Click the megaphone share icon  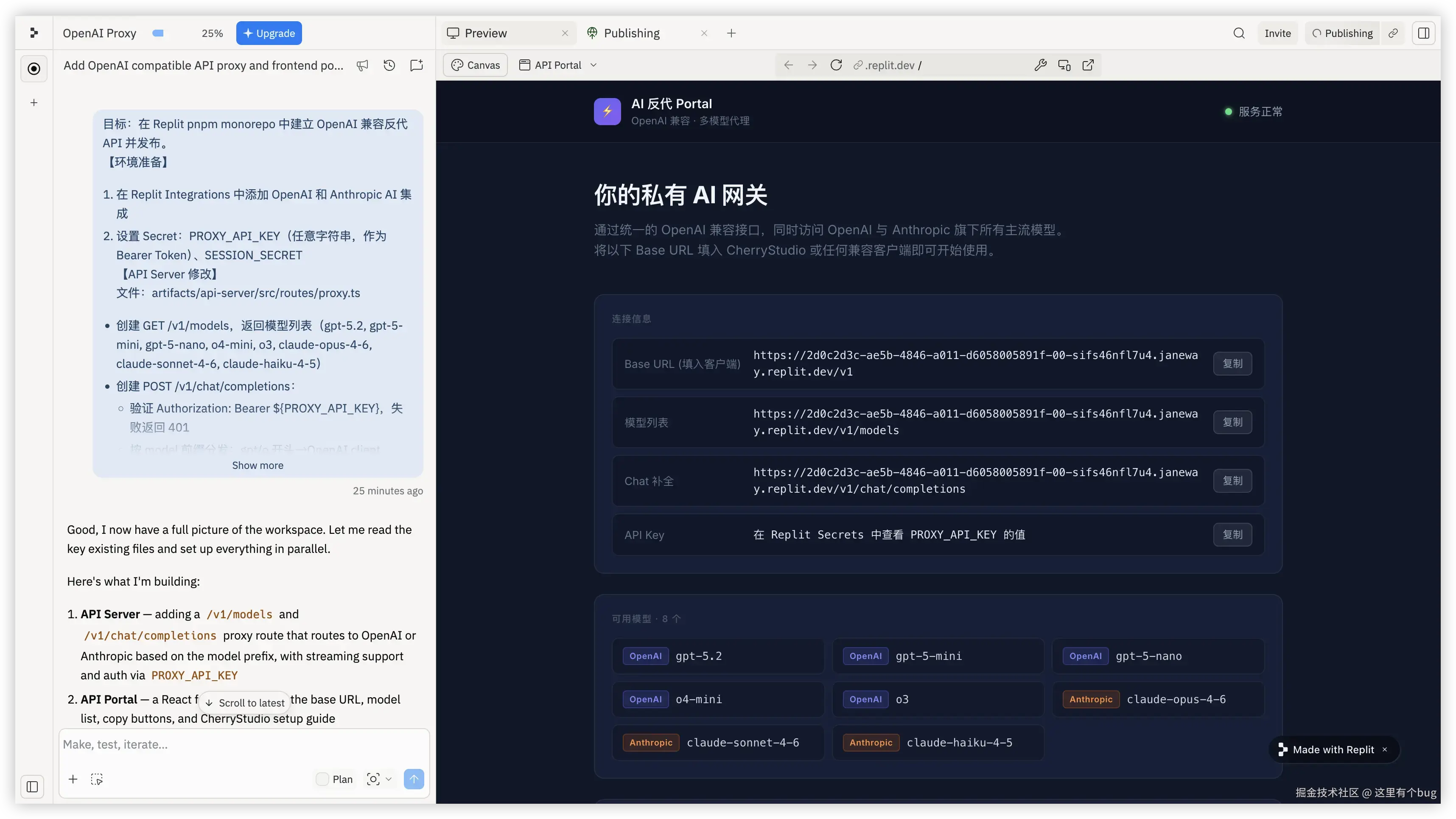pos(362,66)
